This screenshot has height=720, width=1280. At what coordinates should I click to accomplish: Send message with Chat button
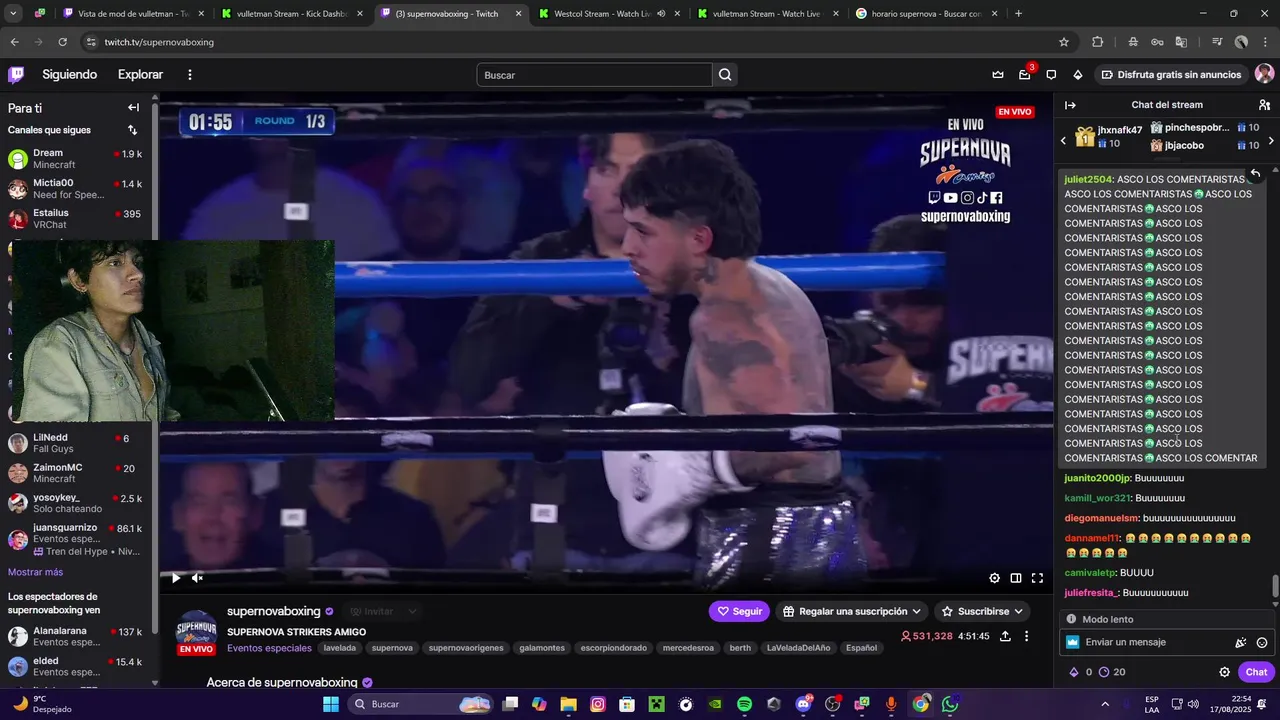[x=1256, y=672]
